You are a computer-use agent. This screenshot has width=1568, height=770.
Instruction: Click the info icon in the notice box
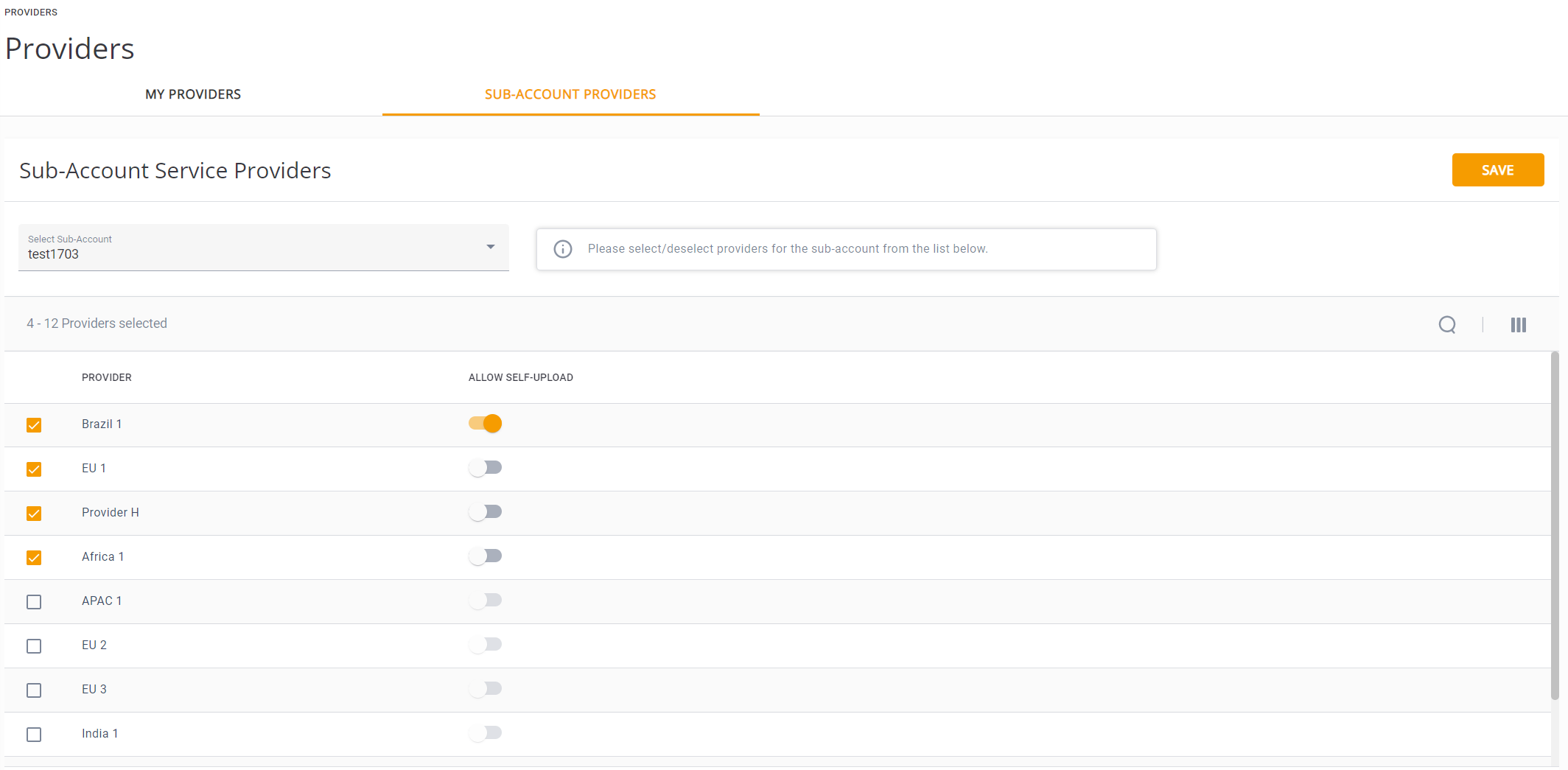[563, 249]
